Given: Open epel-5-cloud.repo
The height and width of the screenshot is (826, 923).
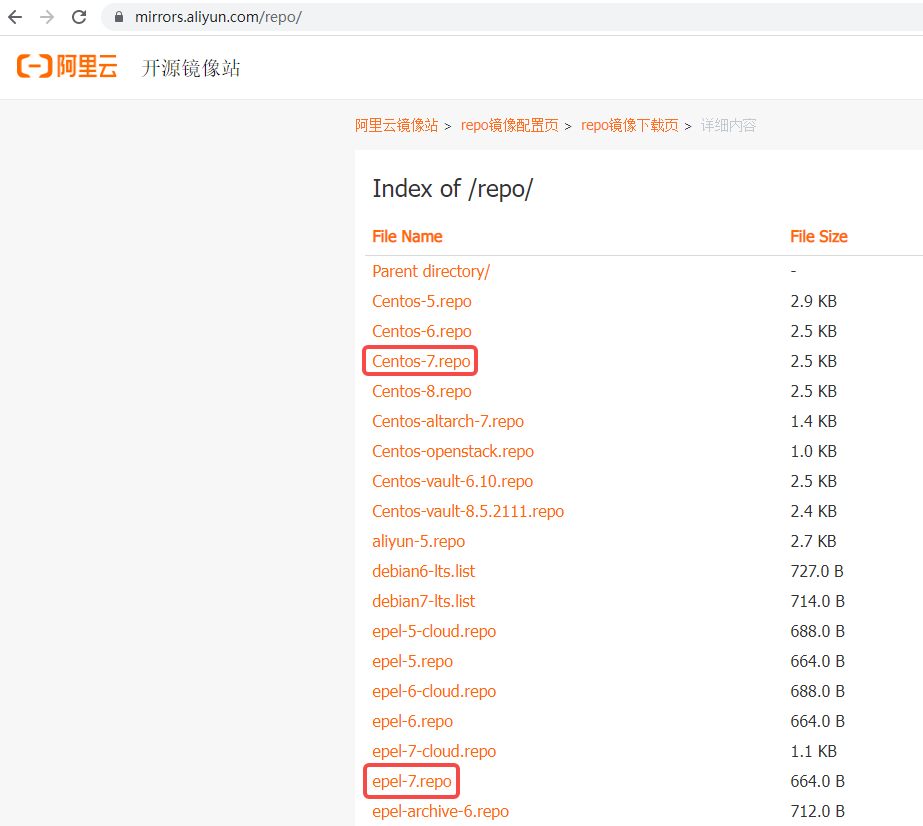Looking at the screenshot, I should (434, 632).
